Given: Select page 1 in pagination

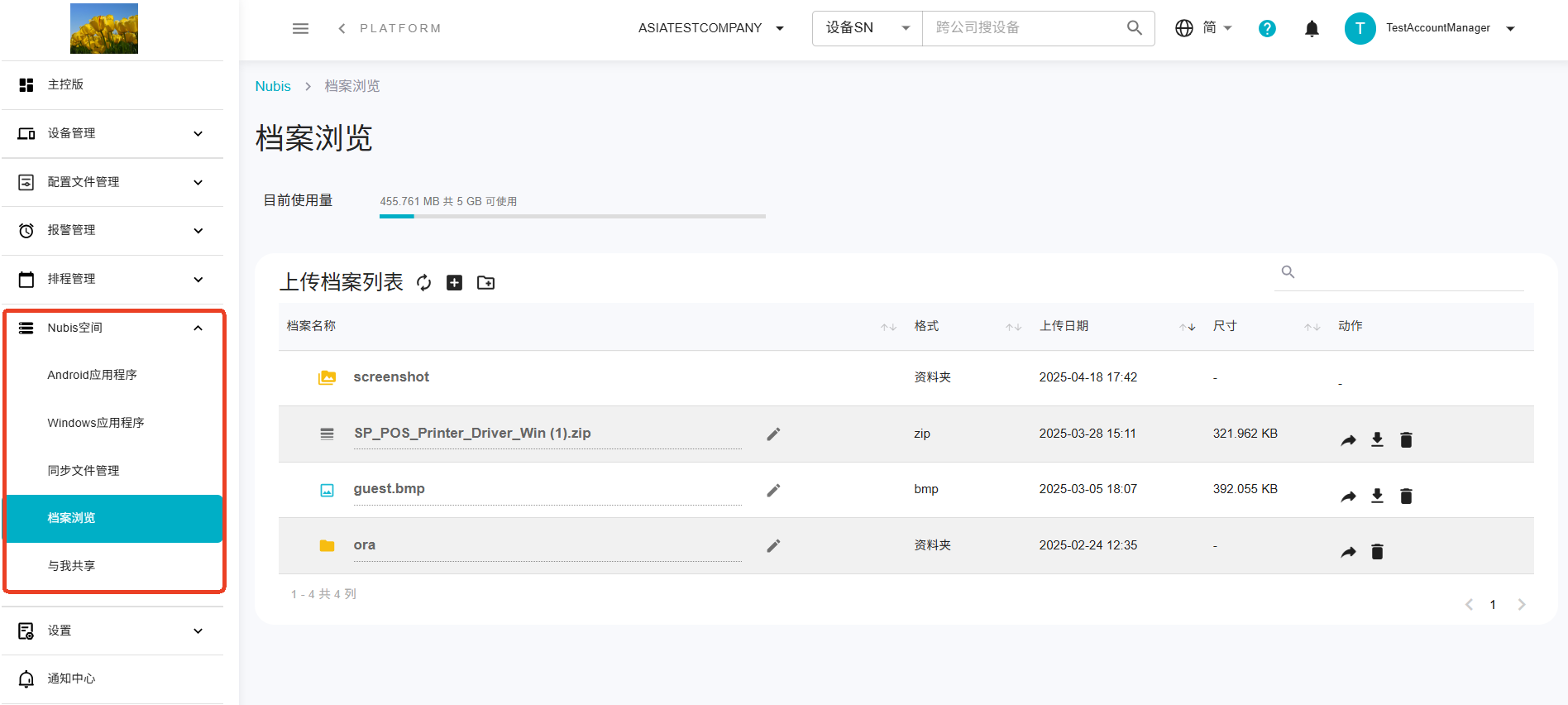Looking at the screenshot, I should [x=1493, y=605].
